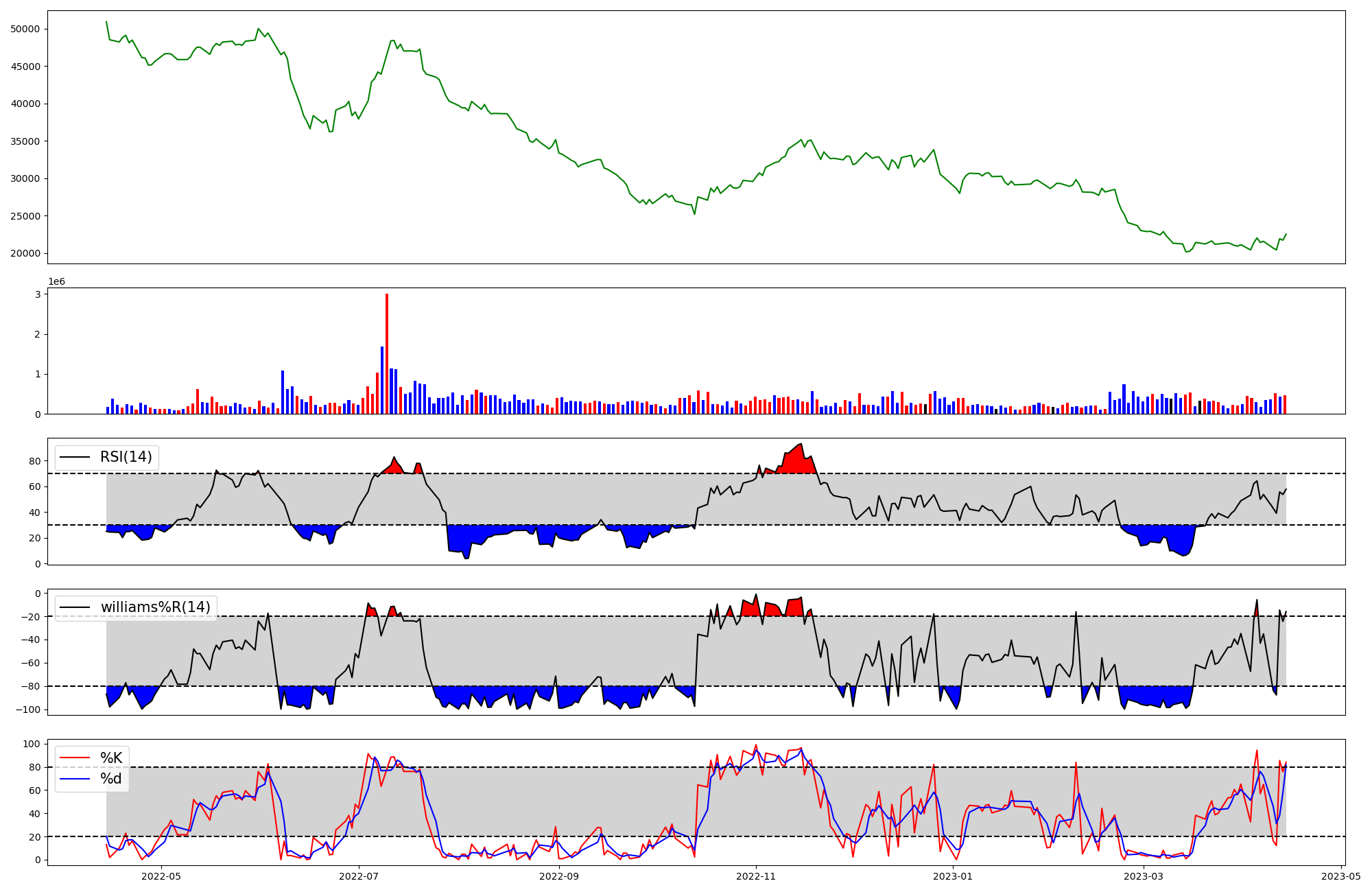Click the 2023-01 x-axis date label
The image size is (1372, 892).
[x=953, y=876]
